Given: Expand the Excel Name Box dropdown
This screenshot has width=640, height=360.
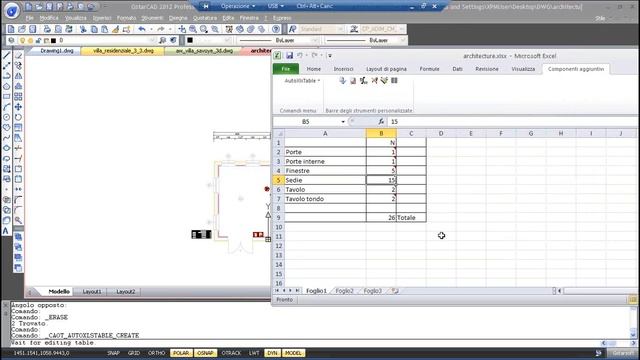Looking at the screenshot, I should click(x=343, y=122).
